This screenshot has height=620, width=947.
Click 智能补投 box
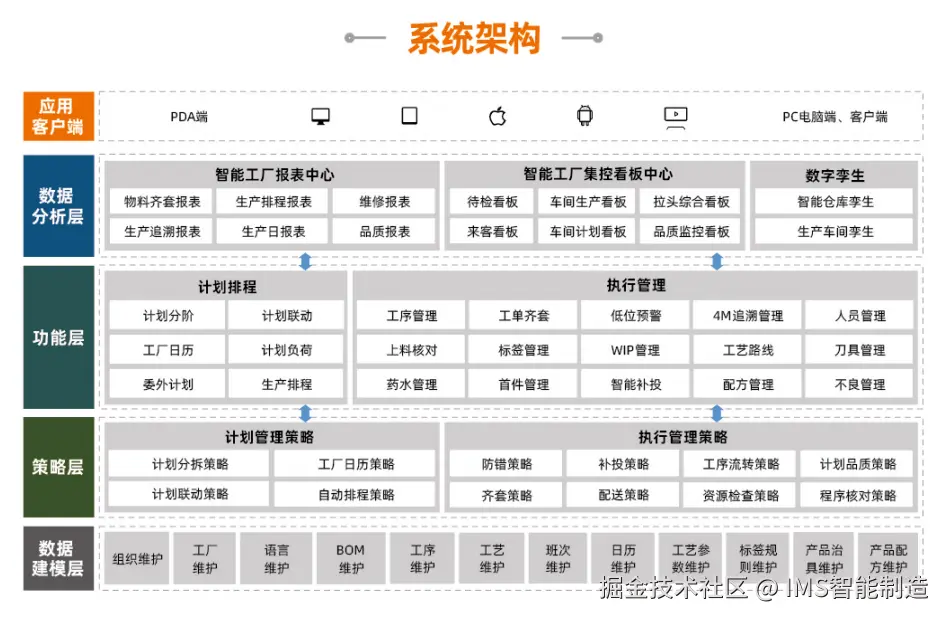coord(635,385)
